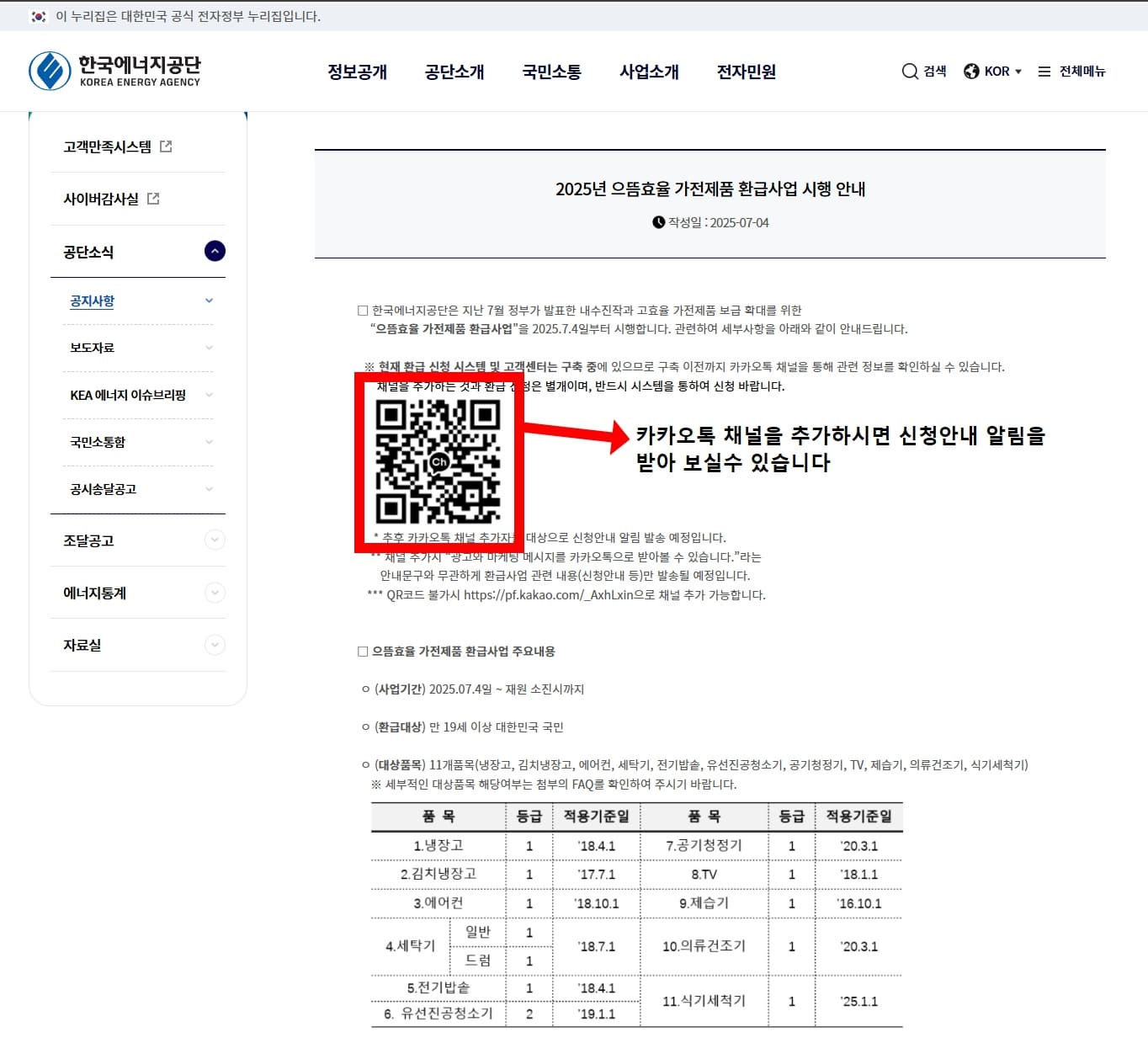Image resolution: width=1148 pixels, height=1043 pixels.
Task: Click the 10.의류건조기 table cell
Action: click(704, 946)
